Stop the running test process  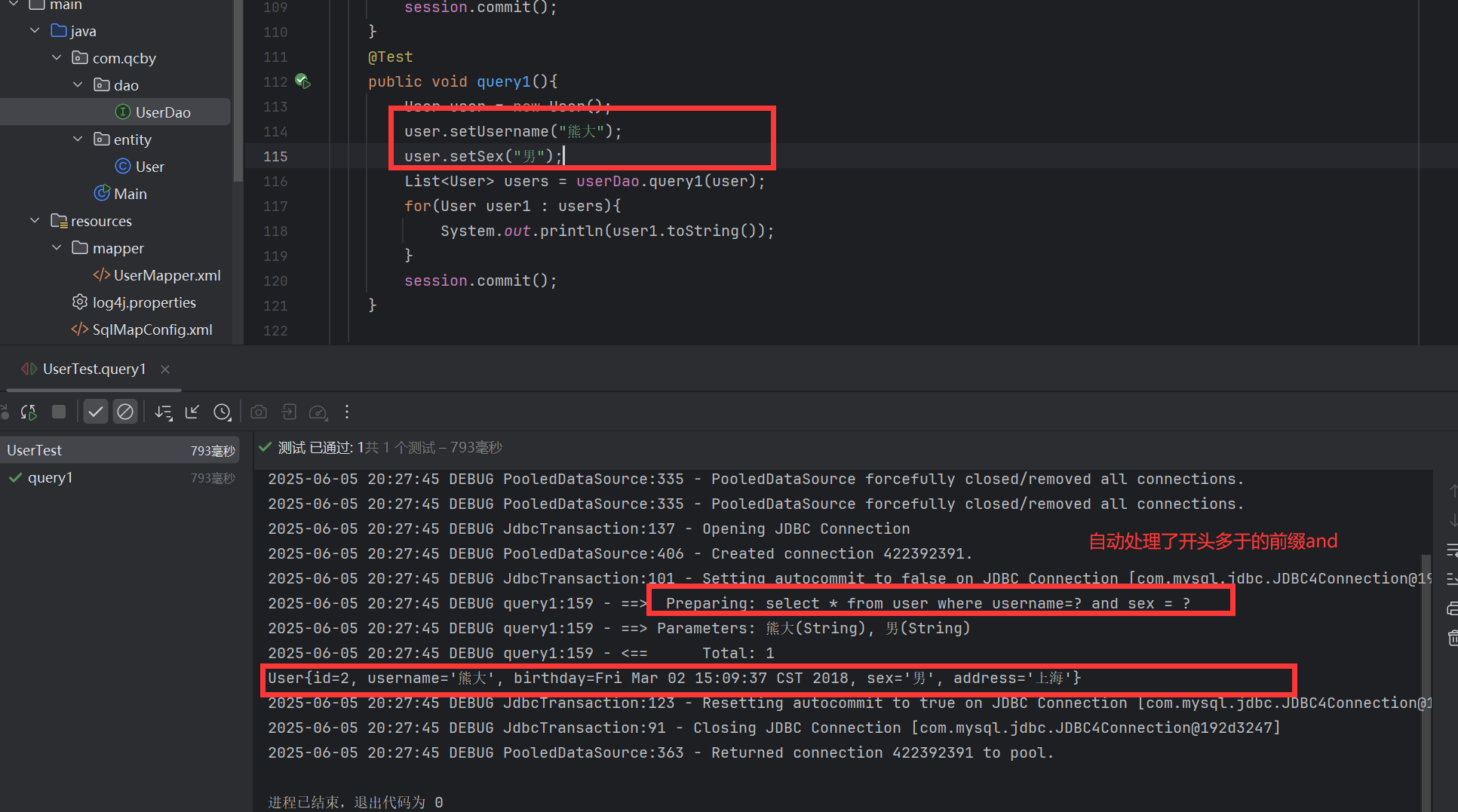coord(59,412)
